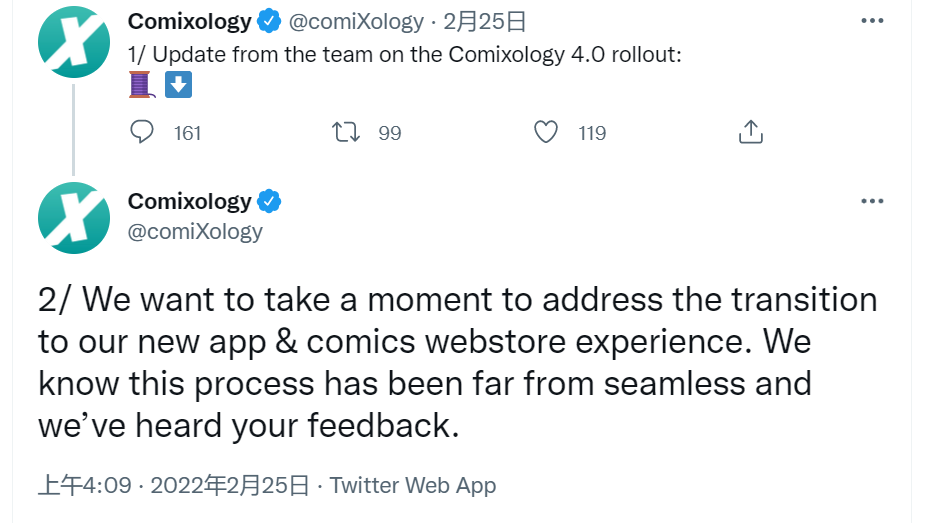Open the bold Comixology name in second tweet
Image resolution: width=942 pixels, height=523 pixels.
pyautogui.click(x=190, y=201)
